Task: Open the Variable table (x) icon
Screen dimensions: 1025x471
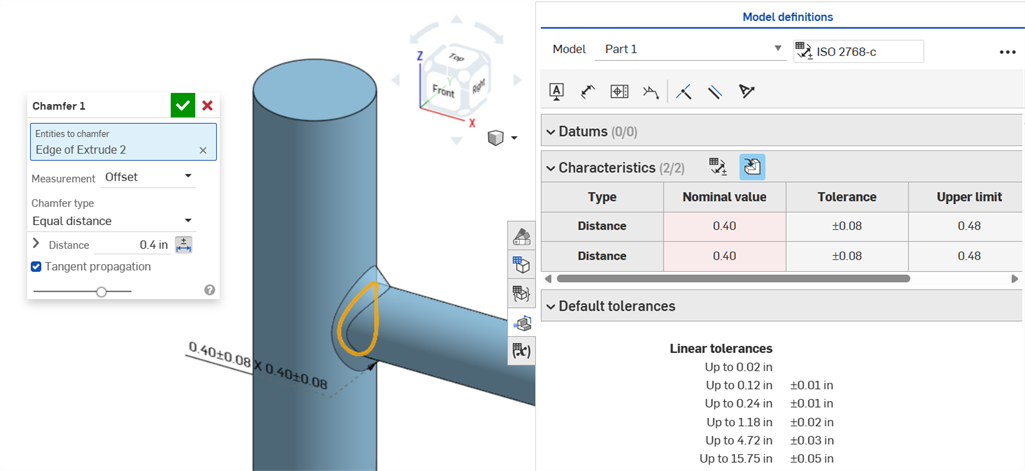Action: point(522,351)
